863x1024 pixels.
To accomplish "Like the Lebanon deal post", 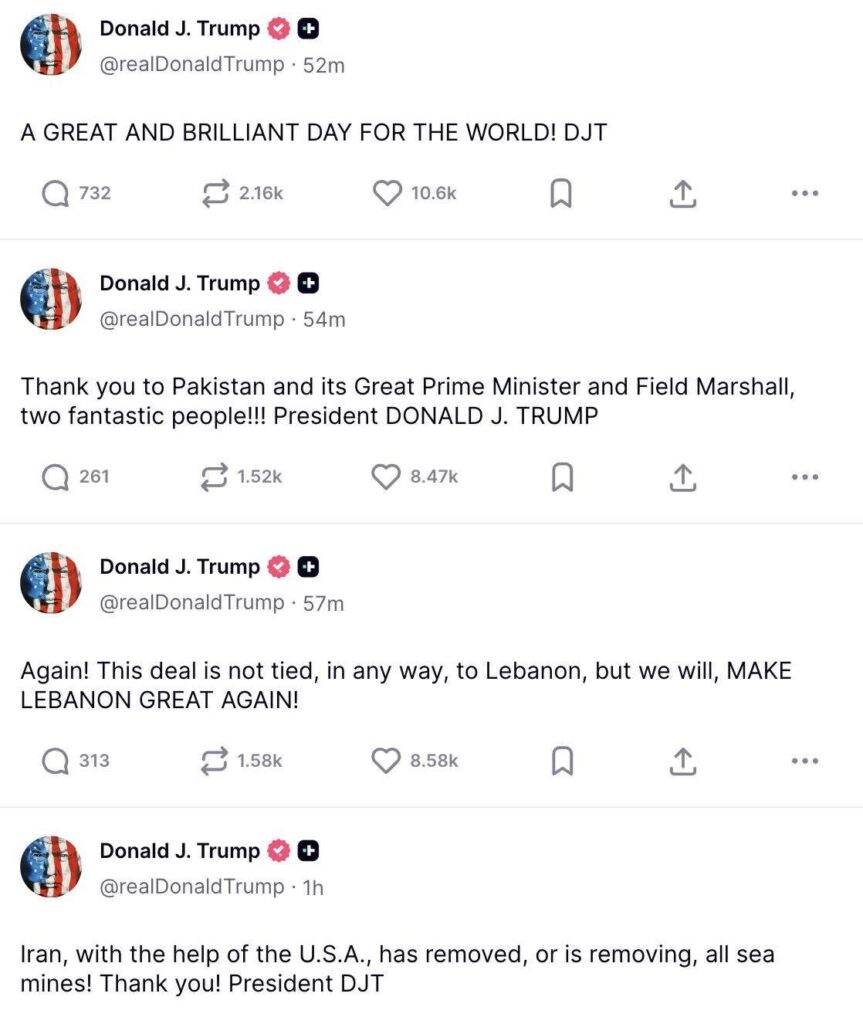I will pos(387,761).
